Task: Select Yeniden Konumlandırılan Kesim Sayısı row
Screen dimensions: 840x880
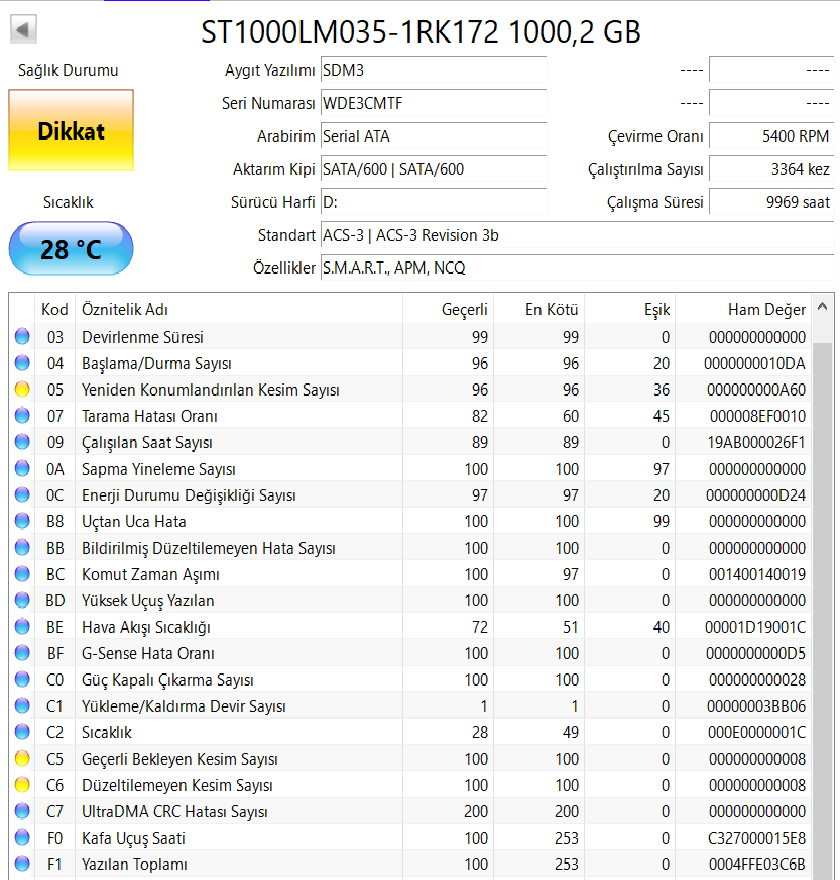Action: (411, 389)
